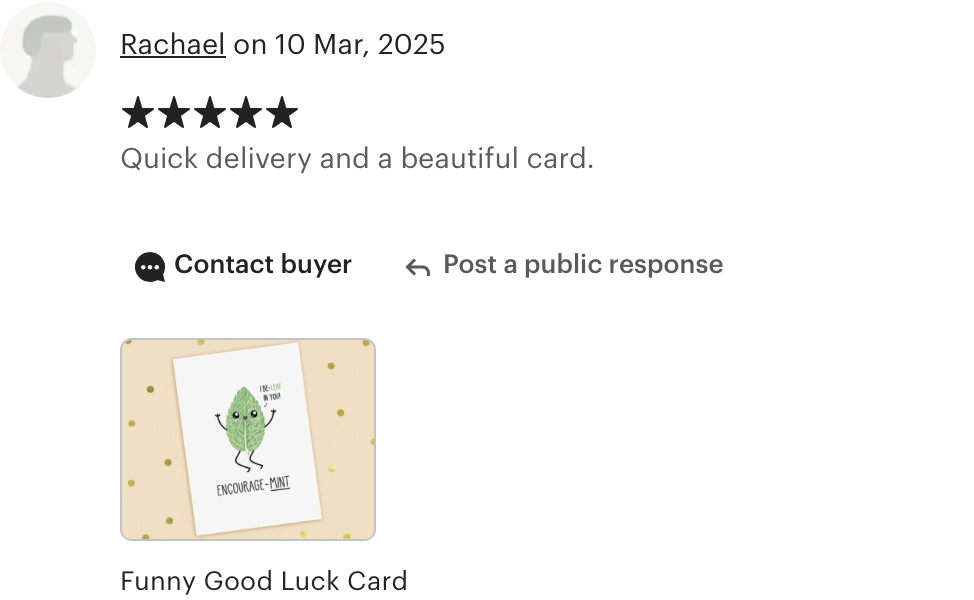Image resolution: width=974 pixels, height=600 pixels.
Task: Click the fifth rating star
Action: [282, 112]
